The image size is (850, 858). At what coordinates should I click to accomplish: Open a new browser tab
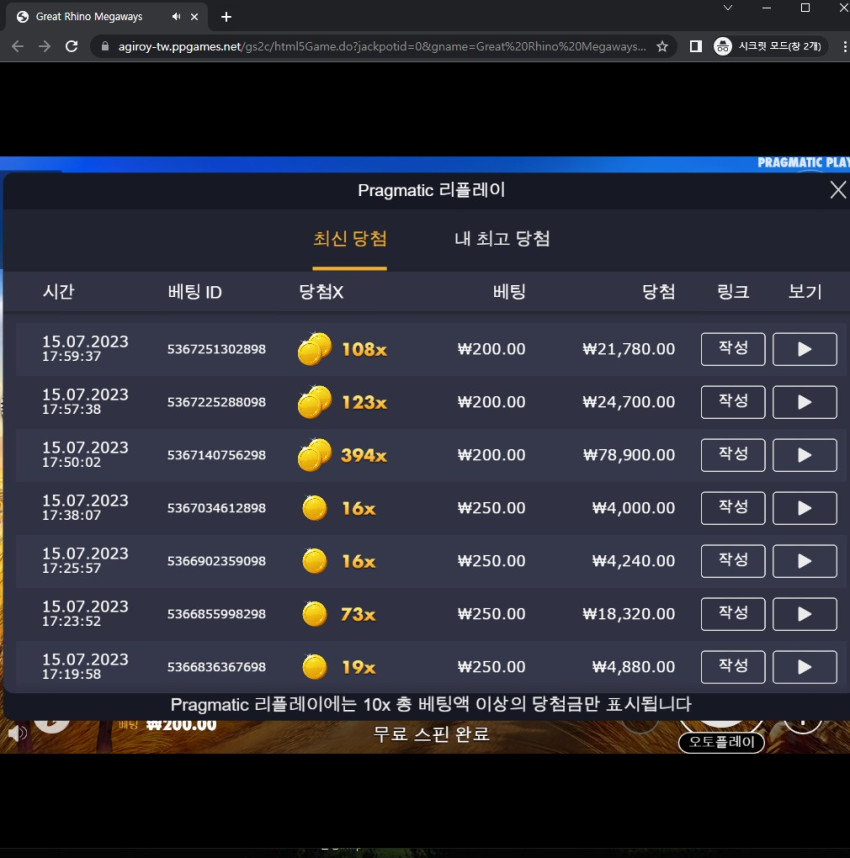[226, 17]
